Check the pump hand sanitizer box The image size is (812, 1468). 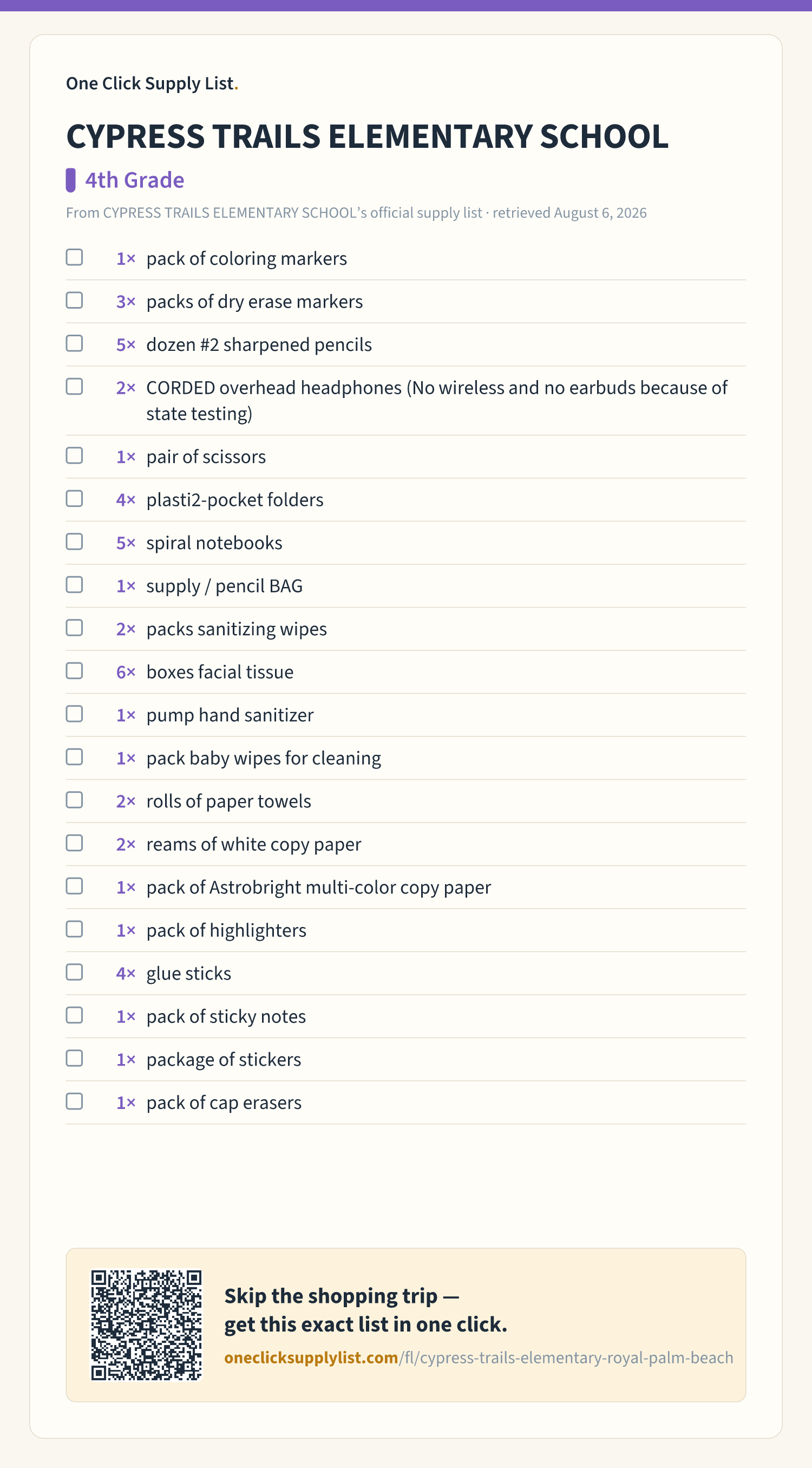74,714
